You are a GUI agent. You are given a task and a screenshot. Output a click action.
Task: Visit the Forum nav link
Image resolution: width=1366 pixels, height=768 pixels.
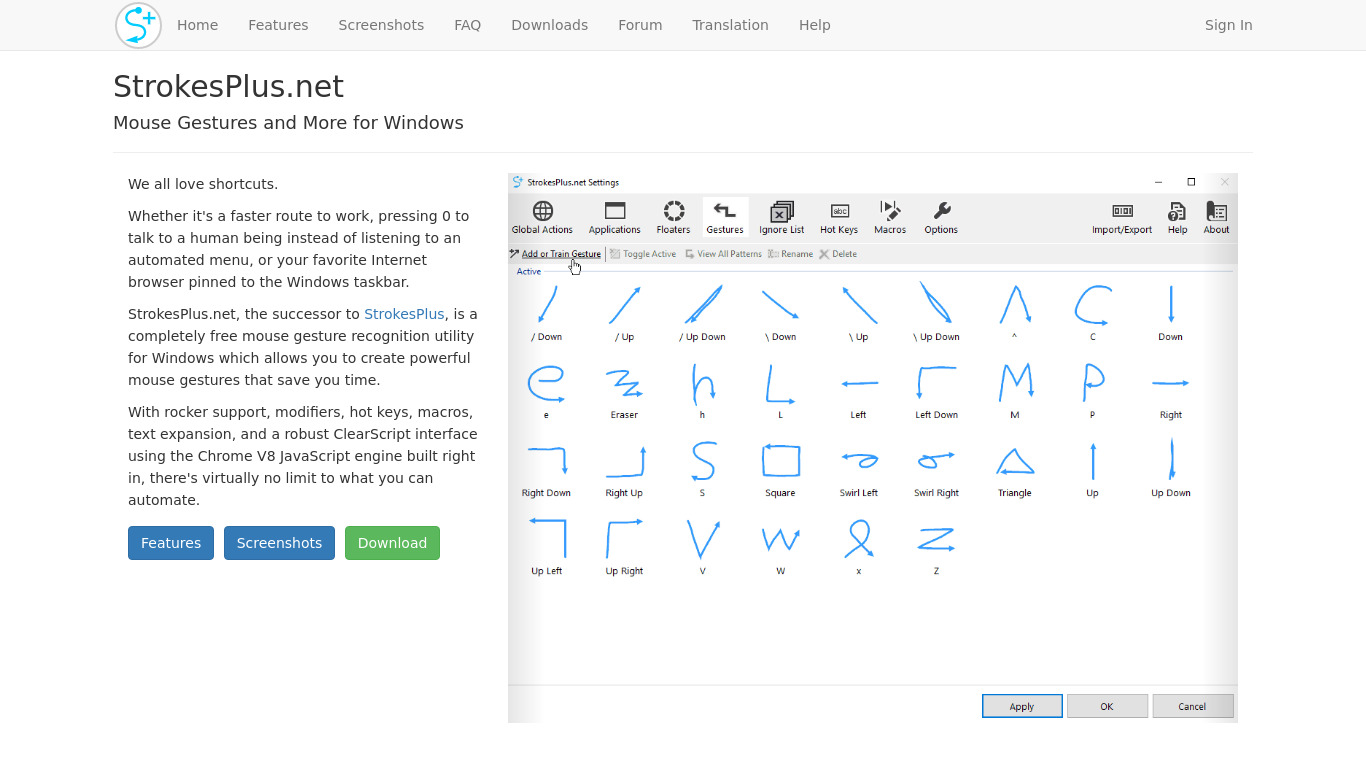640,25
